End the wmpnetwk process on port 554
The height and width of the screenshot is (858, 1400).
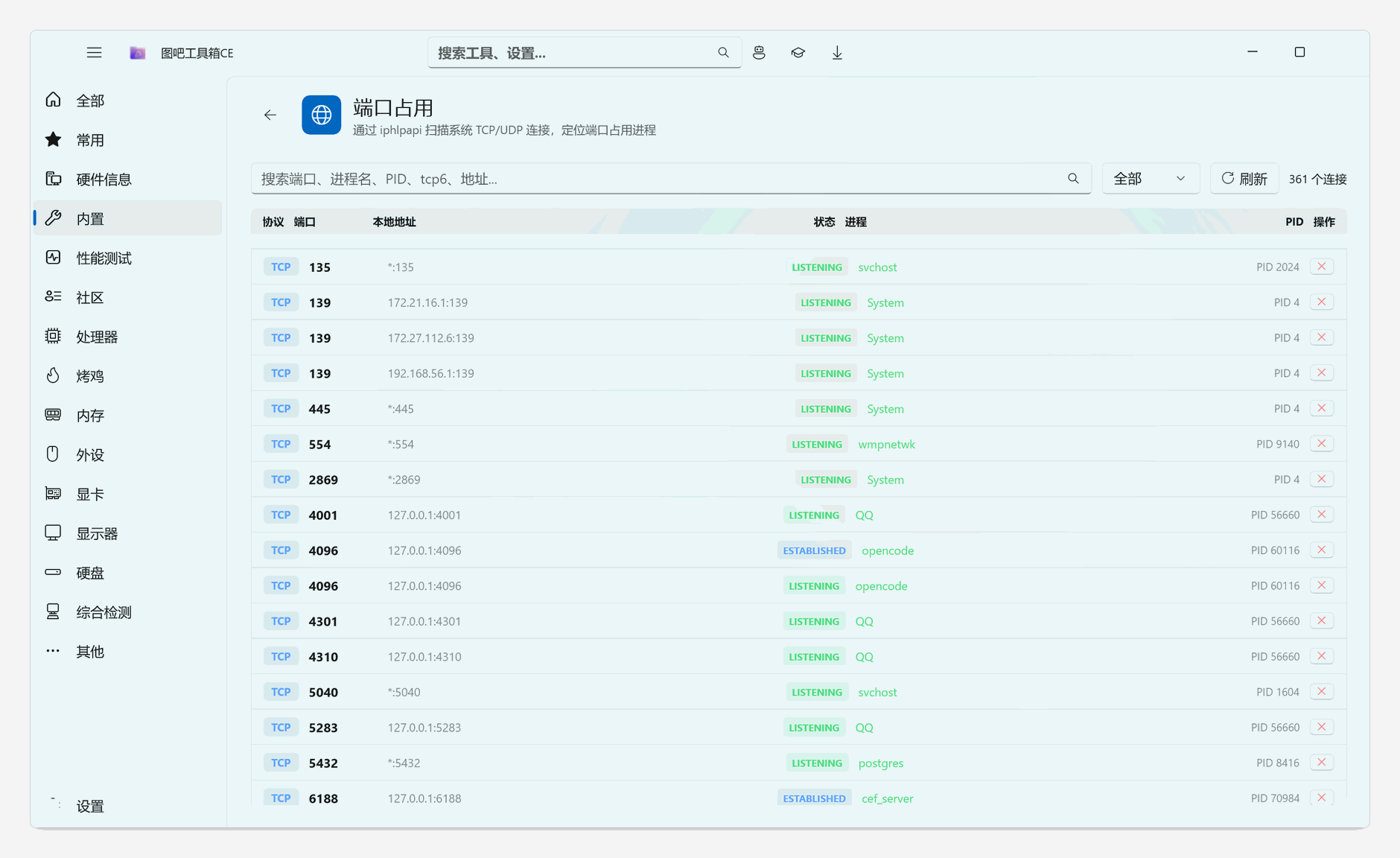(1322, 444)
